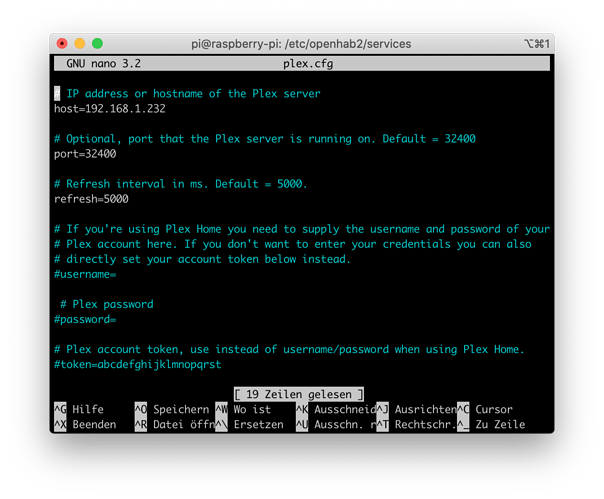The width and height of the screenshot is (604, 499).
Task: Click the comment line starting 'Plex account here.'
Action: [293, 244]
